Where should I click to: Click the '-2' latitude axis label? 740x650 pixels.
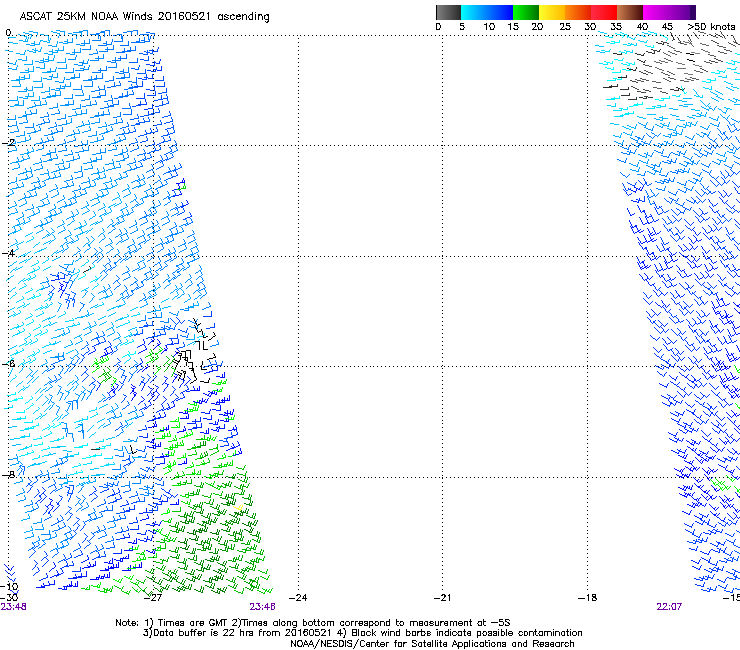[8, 143]
